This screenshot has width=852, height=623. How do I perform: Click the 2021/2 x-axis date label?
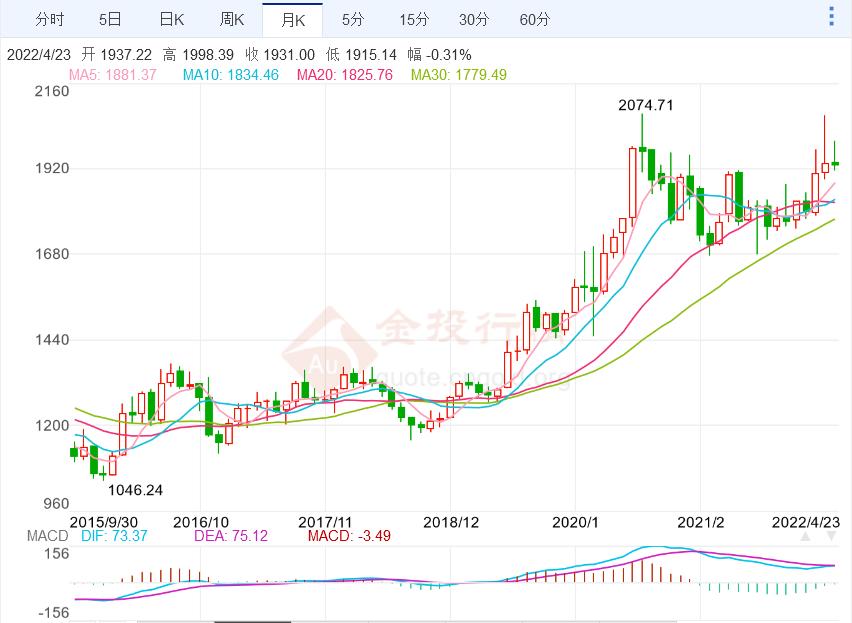700,522
